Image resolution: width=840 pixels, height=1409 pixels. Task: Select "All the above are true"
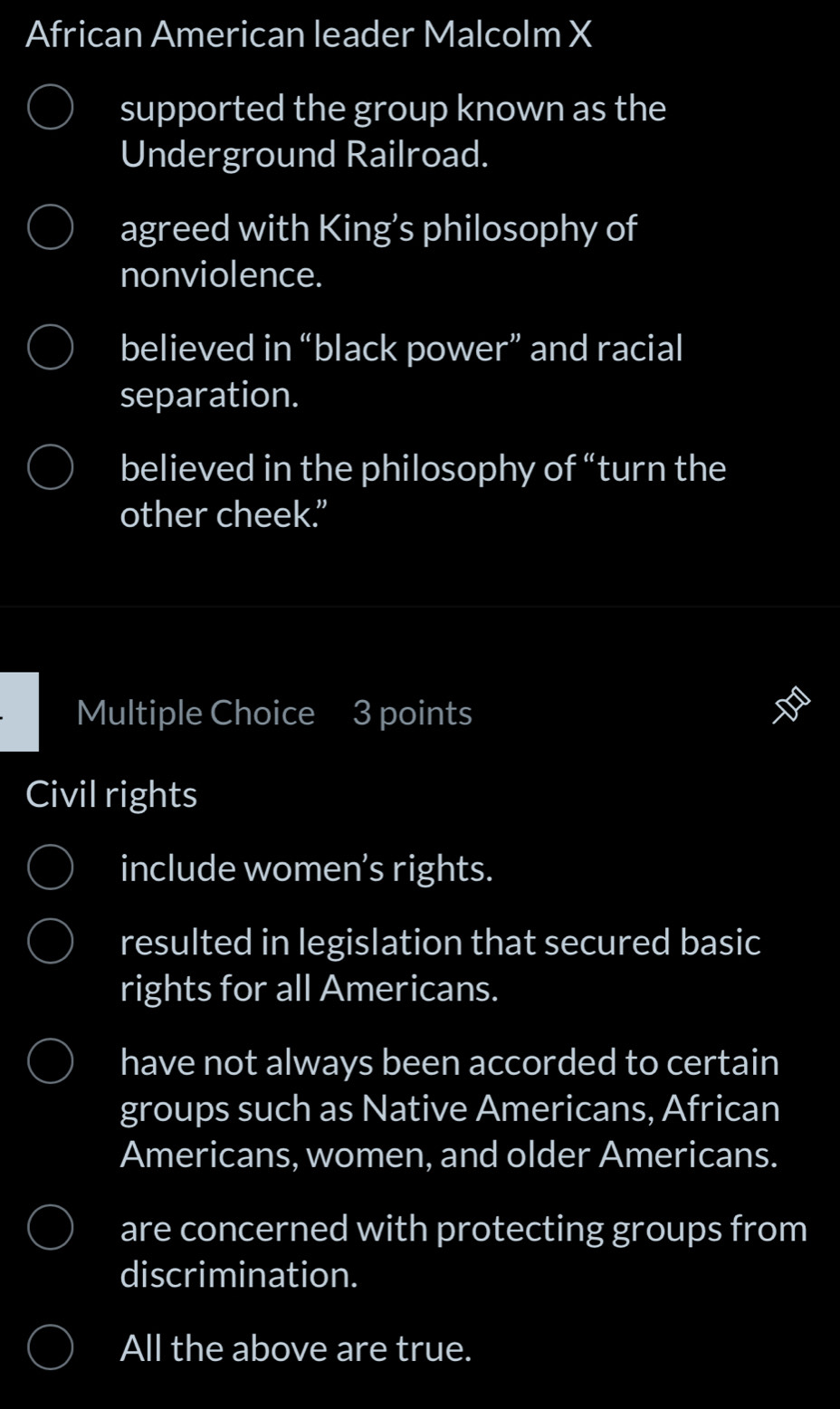[52, 1347]
